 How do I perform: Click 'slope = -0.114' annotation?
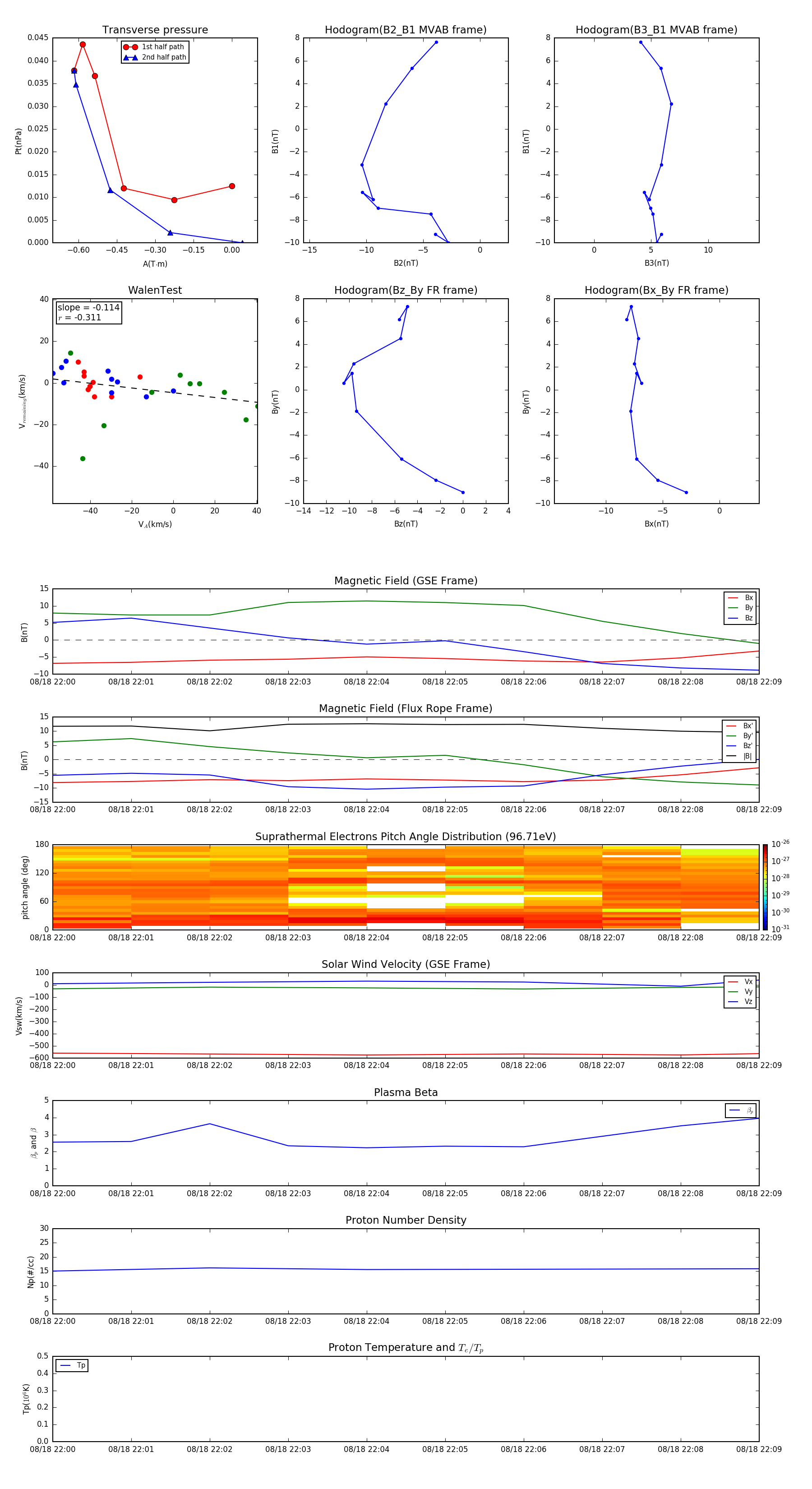(x=88, y=308)
